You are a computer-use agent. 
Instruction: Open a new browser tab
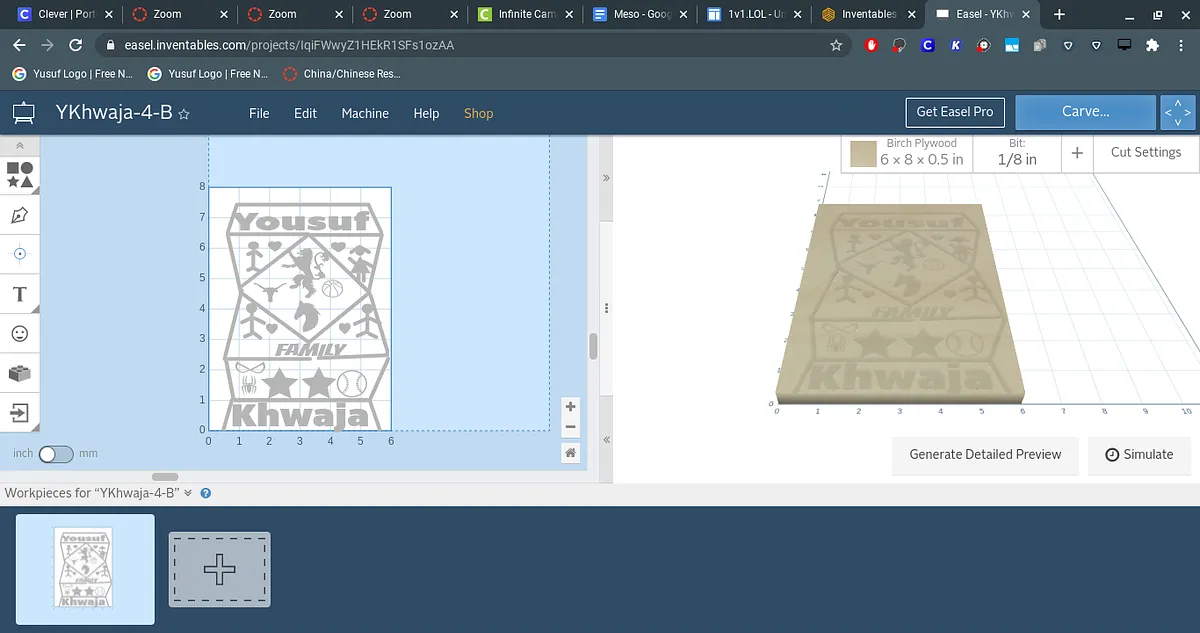coord(1059,14)
